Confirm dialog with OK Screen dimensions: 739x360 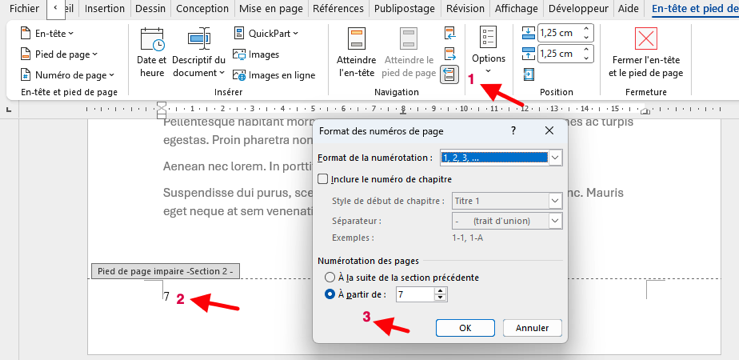tap(465, 328)
